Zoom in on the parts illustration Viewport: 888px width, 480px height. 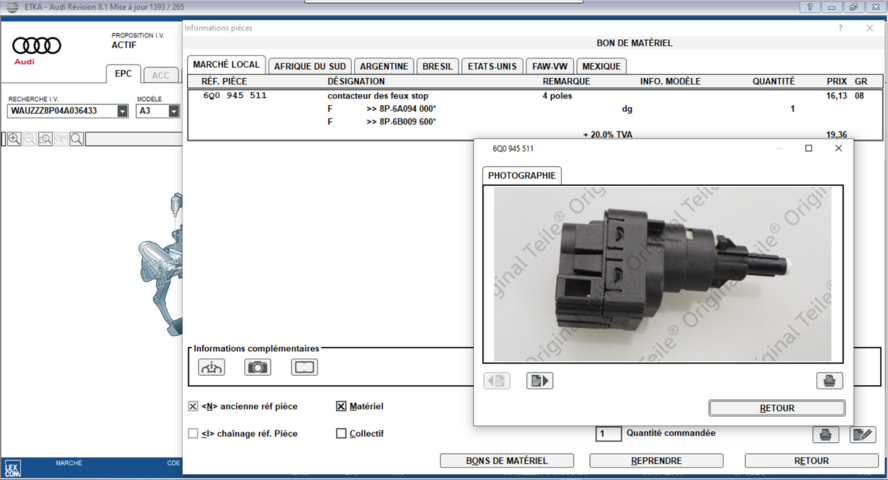pyautogui.click(x=15, y=139)
